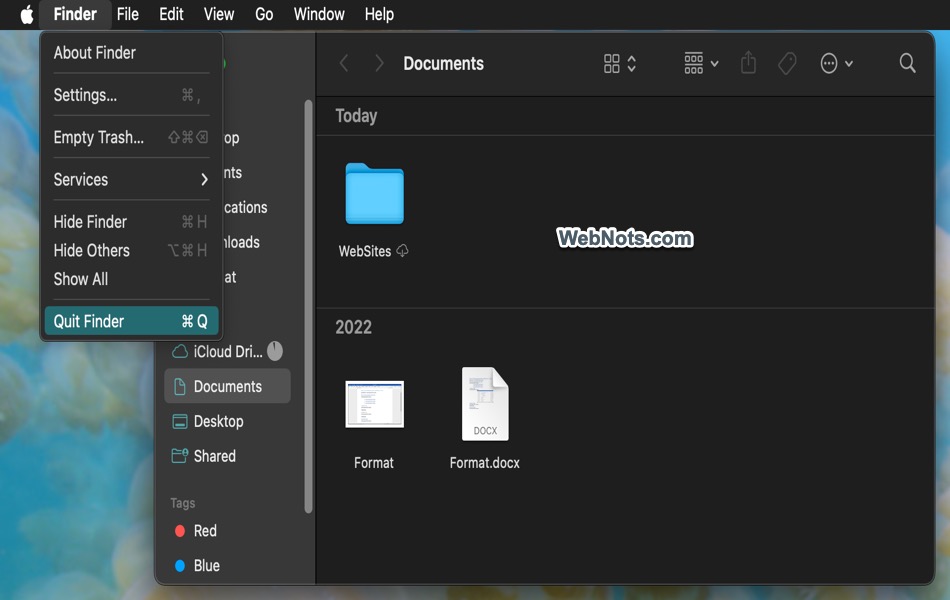Viewport: 950px width, 600px height.
Task: Click the Tags toolbar icon
Action: tap(787, 63)
